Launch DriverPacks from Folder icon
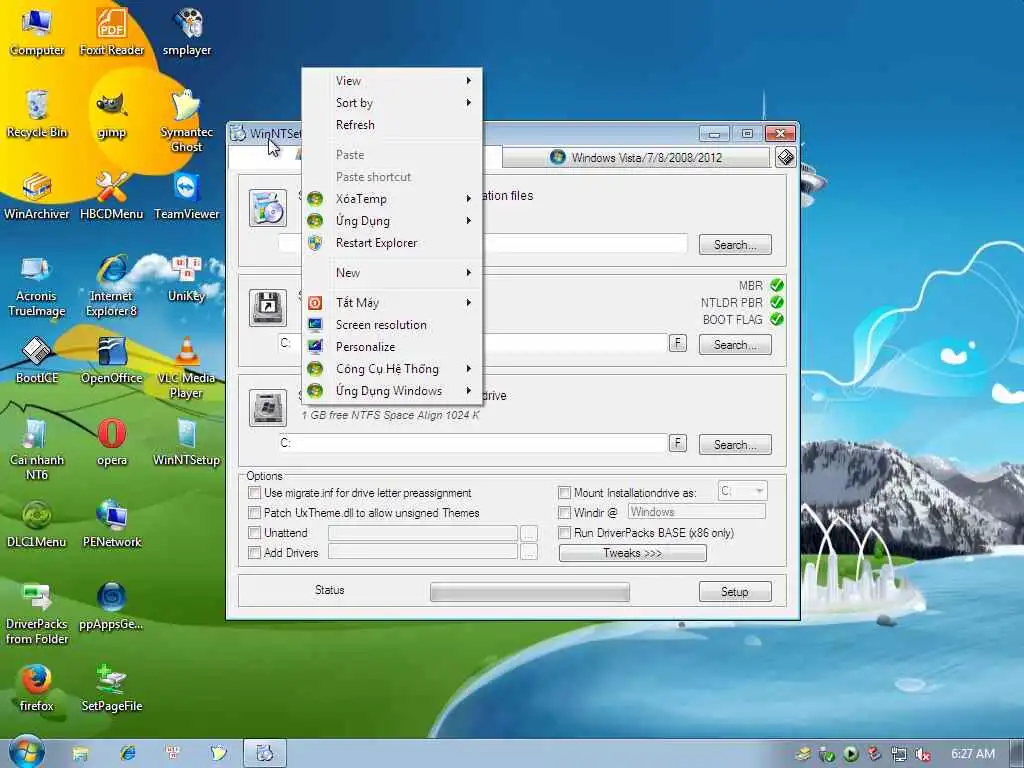This screenshot has height=768, width=1024. (37, 614)
